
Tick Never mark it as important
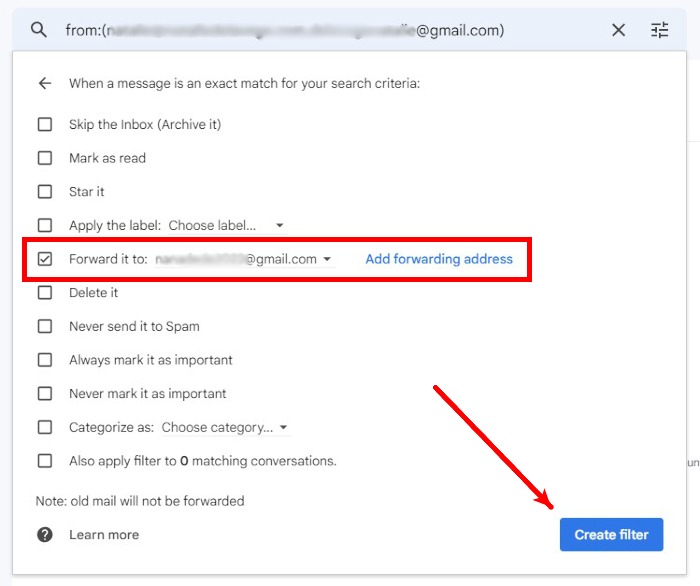tap(45, 393)
